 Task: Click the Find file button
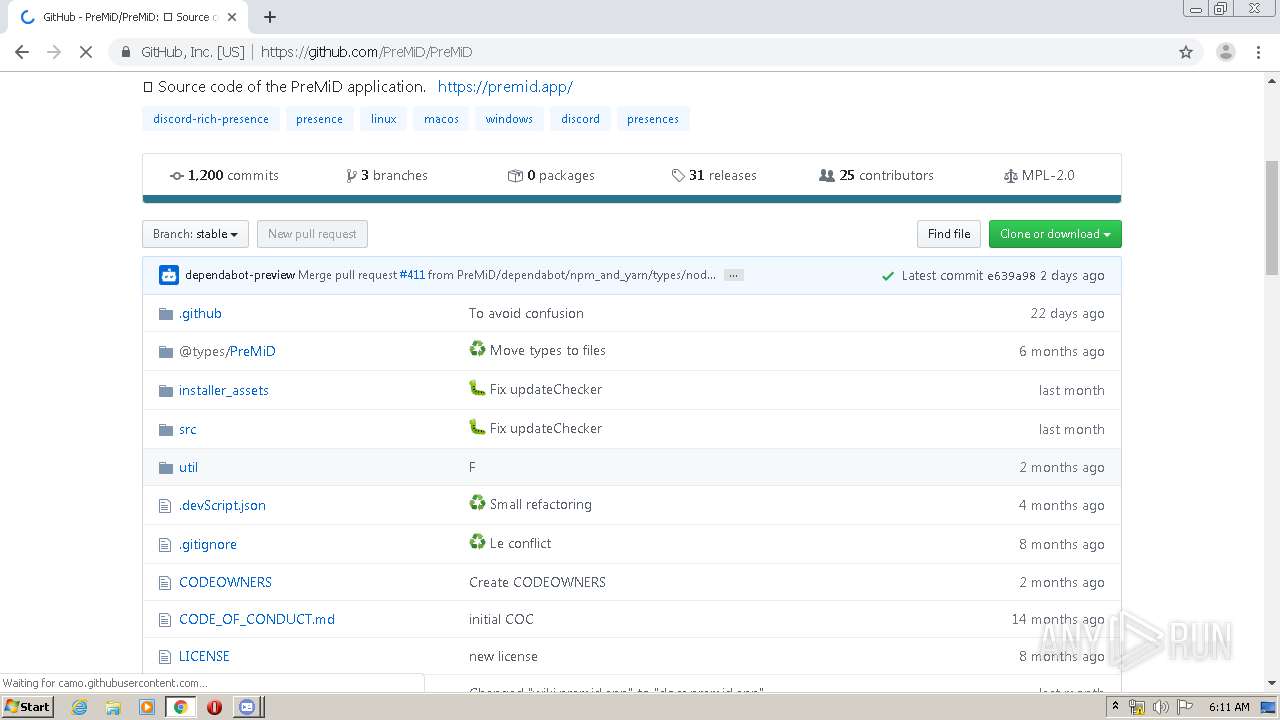(x=949, y=234)
